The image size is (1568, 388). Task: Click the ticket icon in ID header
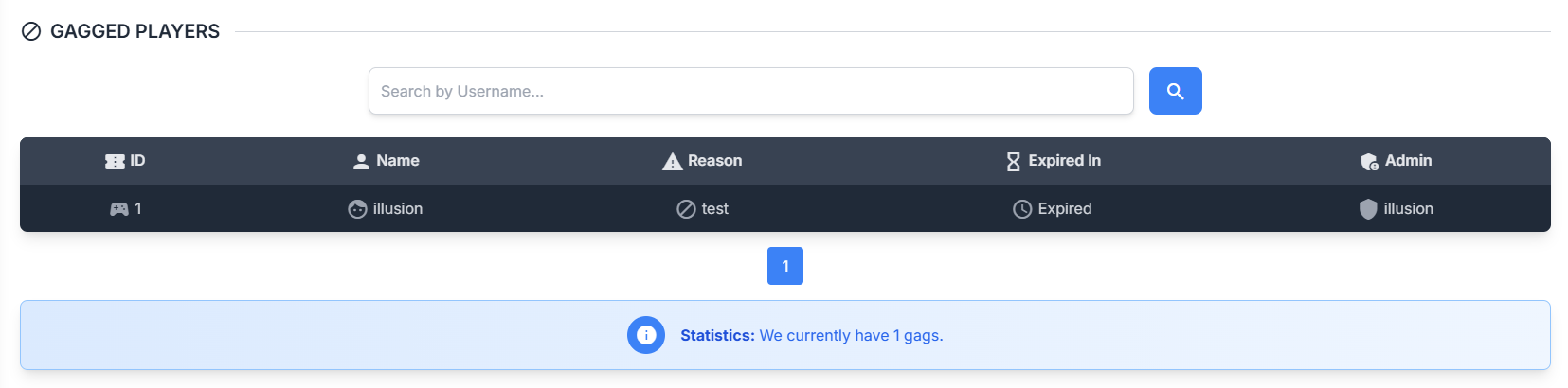[x=115, y=162]
